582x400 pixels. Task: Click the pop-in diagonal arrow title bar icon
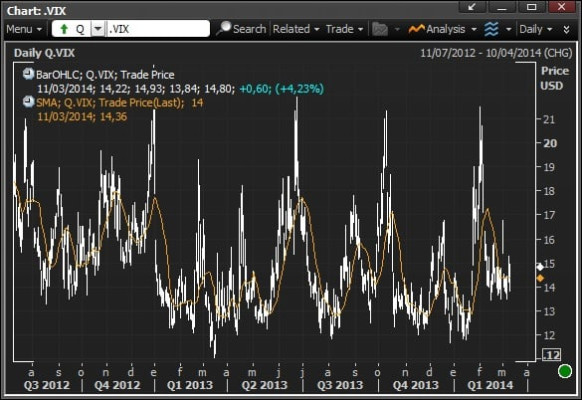472,7
